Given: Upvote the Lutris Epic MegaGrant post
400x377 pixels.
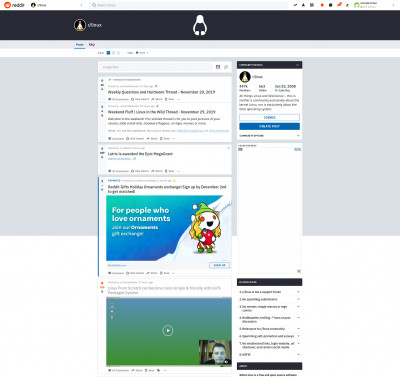Looking at the screenshot, I should coord(102,148).
